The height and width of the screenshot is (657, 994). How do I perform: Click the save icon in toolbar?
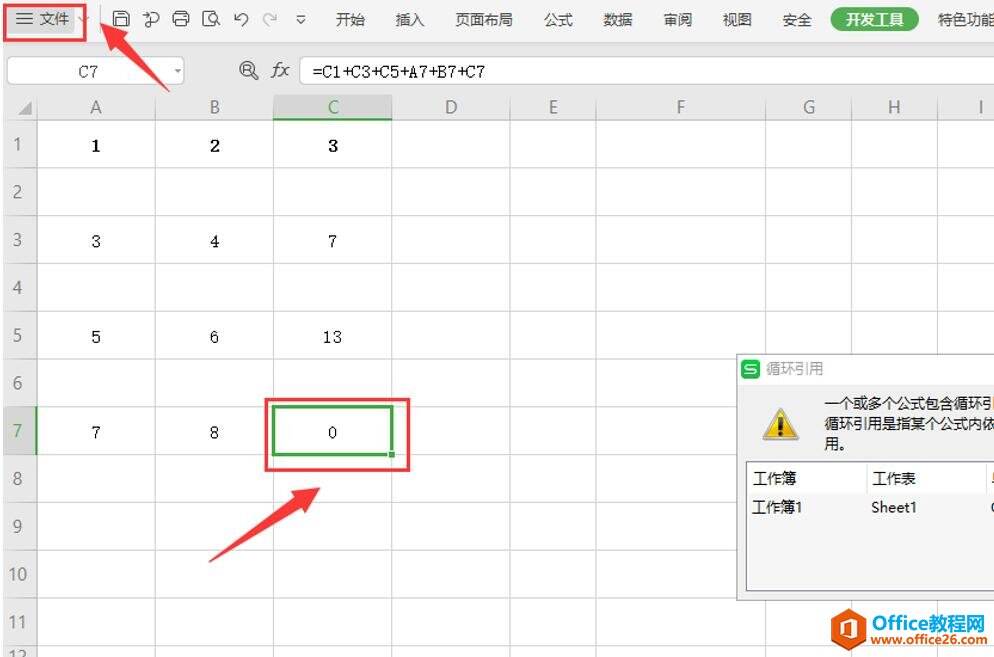click(121, 19)
